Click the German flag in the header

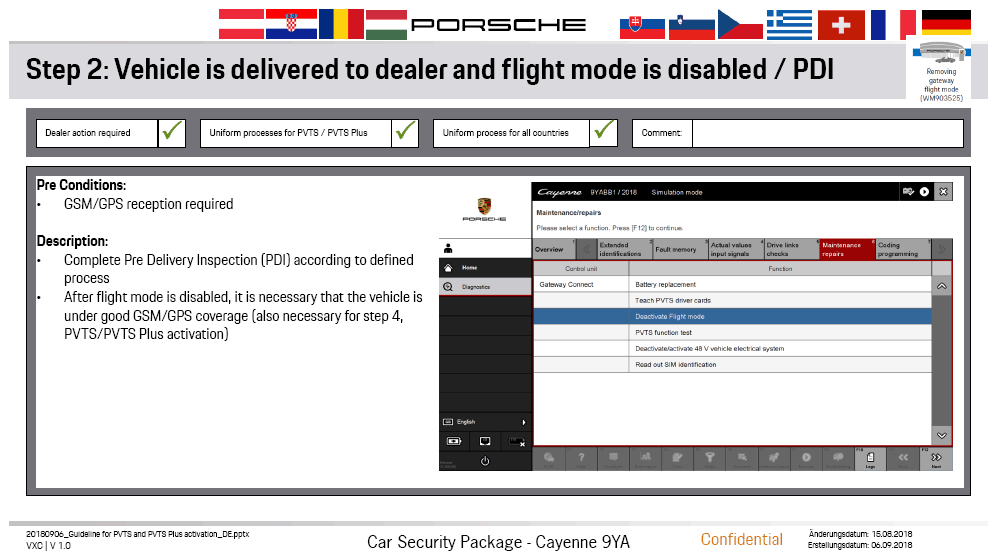(x=946, y=24)
